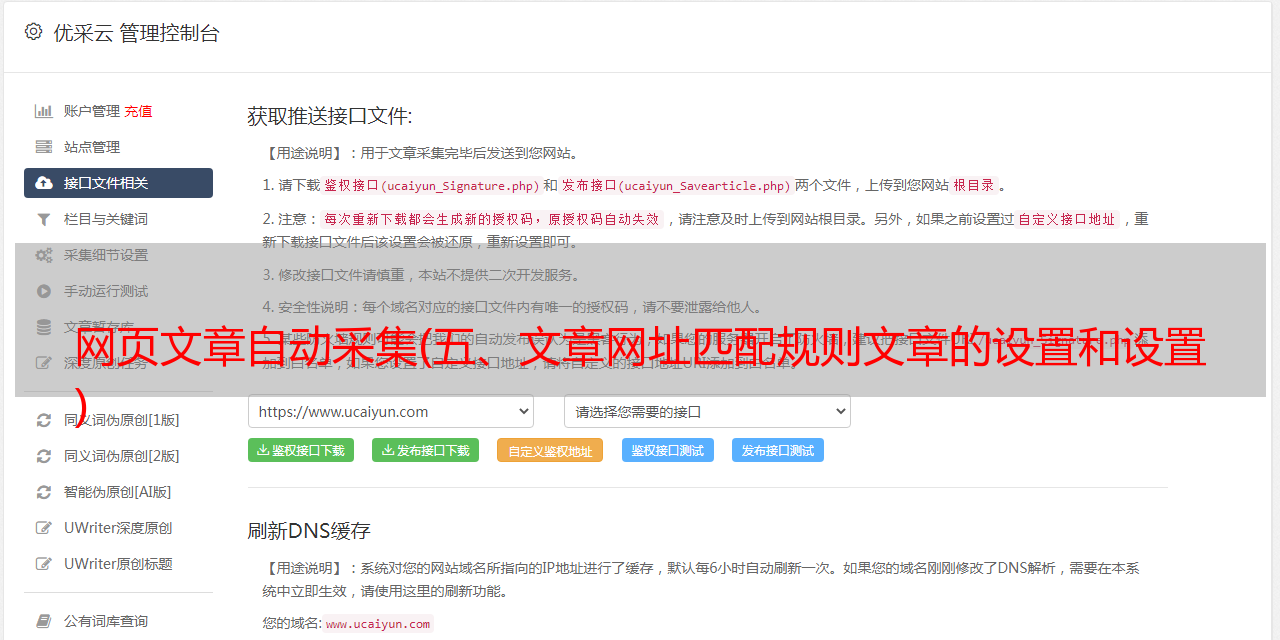Click the 刷新DNS缓存 heading

tap(309, 530)
